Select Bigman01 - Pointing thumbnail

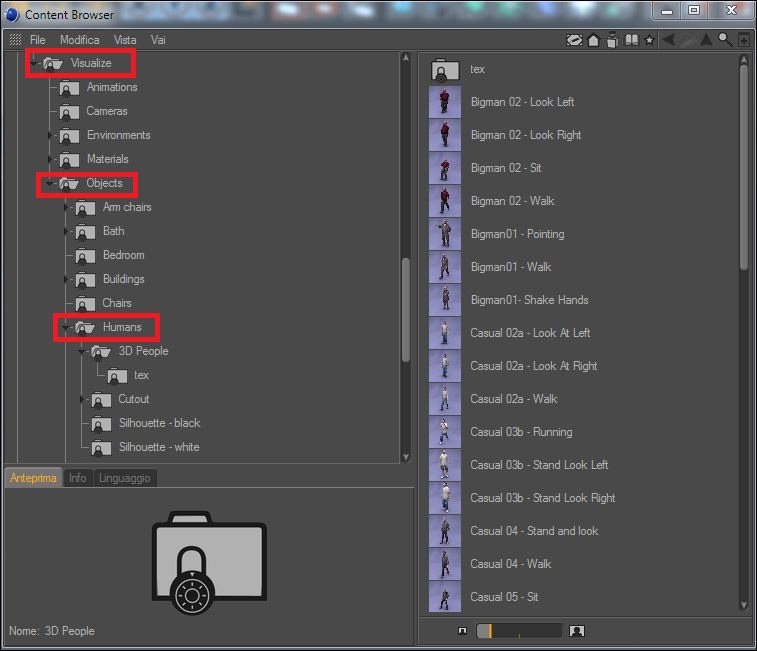(x=445, y=234)
